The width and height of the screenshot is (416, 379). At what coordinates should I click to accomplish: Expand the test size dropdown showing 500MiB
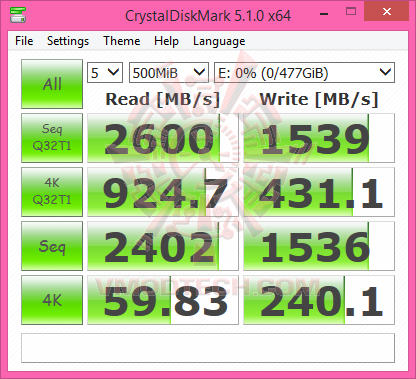tap(169, 72)
